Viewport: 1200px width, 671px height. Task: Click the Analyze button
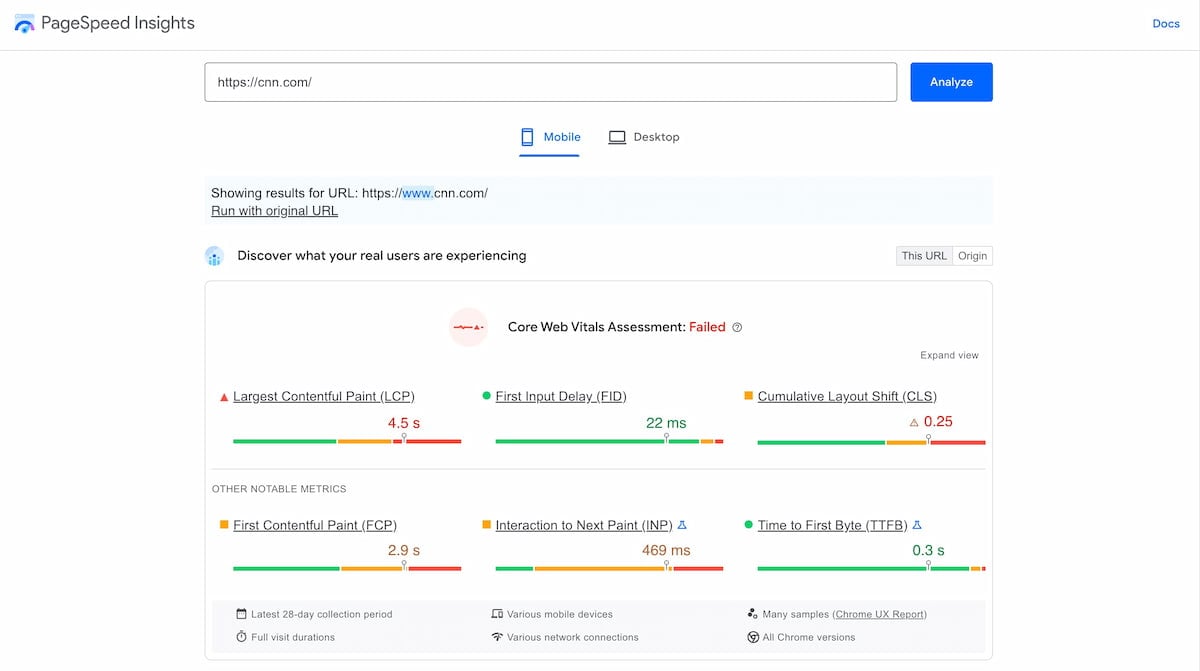[950, 81]
